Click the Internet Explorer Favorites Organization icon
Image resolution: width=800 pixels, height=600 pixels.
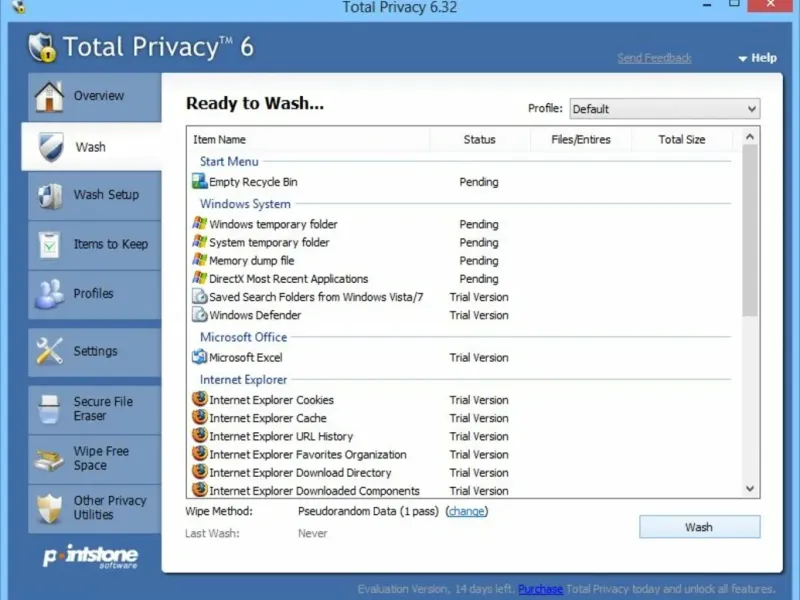[x=199, y=454]
